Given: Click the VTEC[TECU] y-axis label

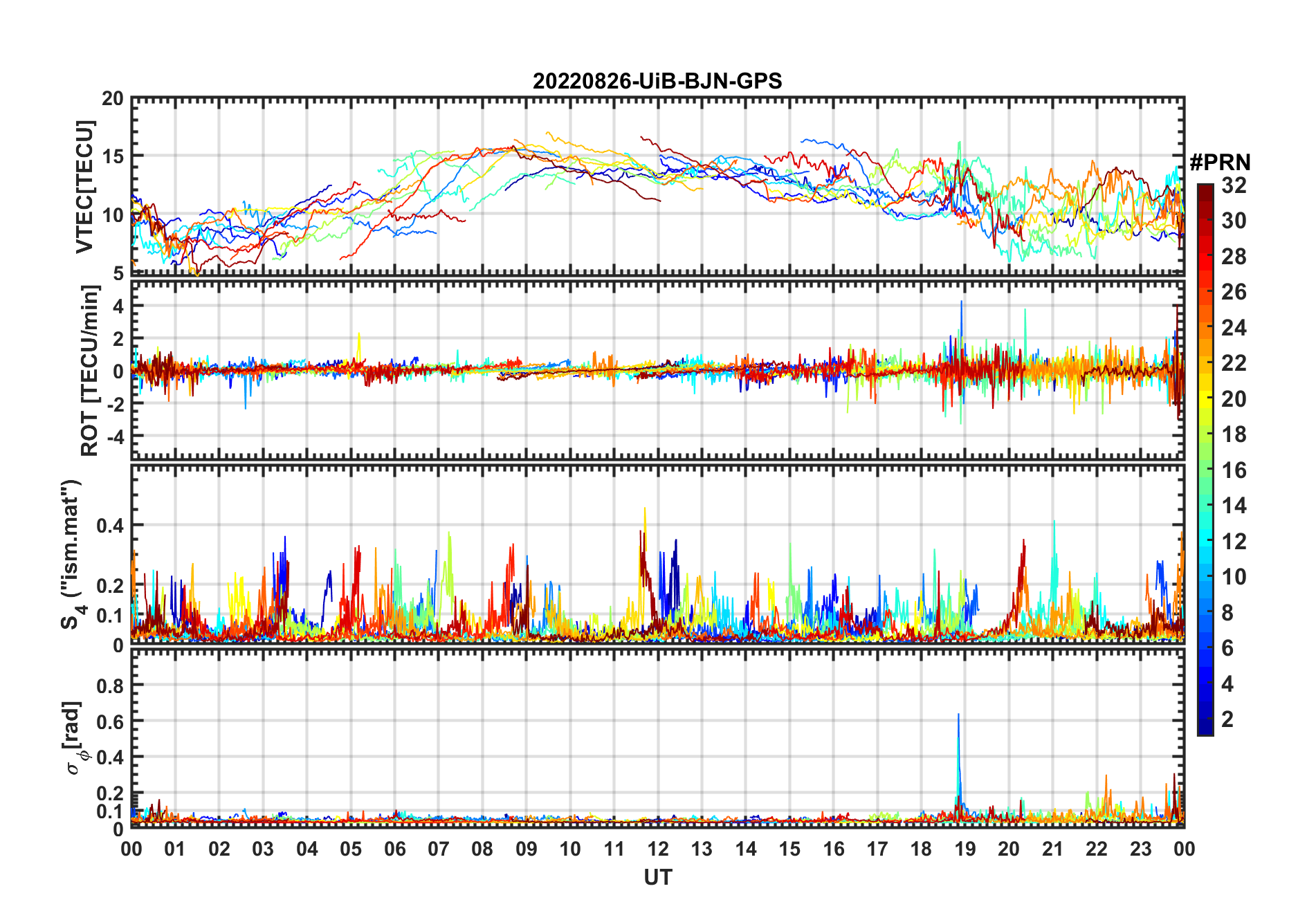Looking at the screenshot, I should click(x=84, y=187).
